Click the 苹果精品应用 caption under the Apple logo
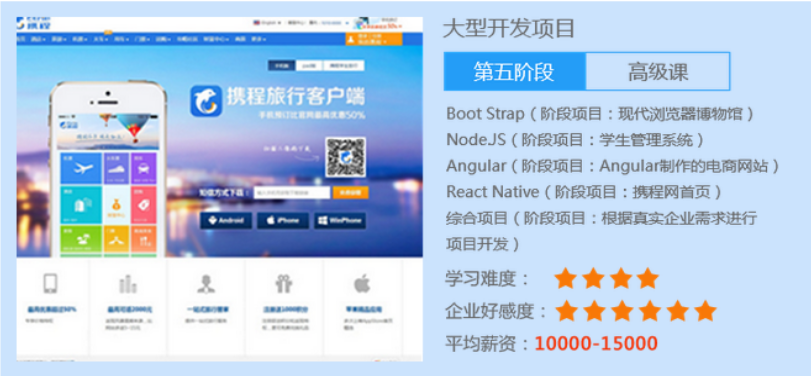The width and height of the screenshot is (811, 376). [x=363, y=310]
